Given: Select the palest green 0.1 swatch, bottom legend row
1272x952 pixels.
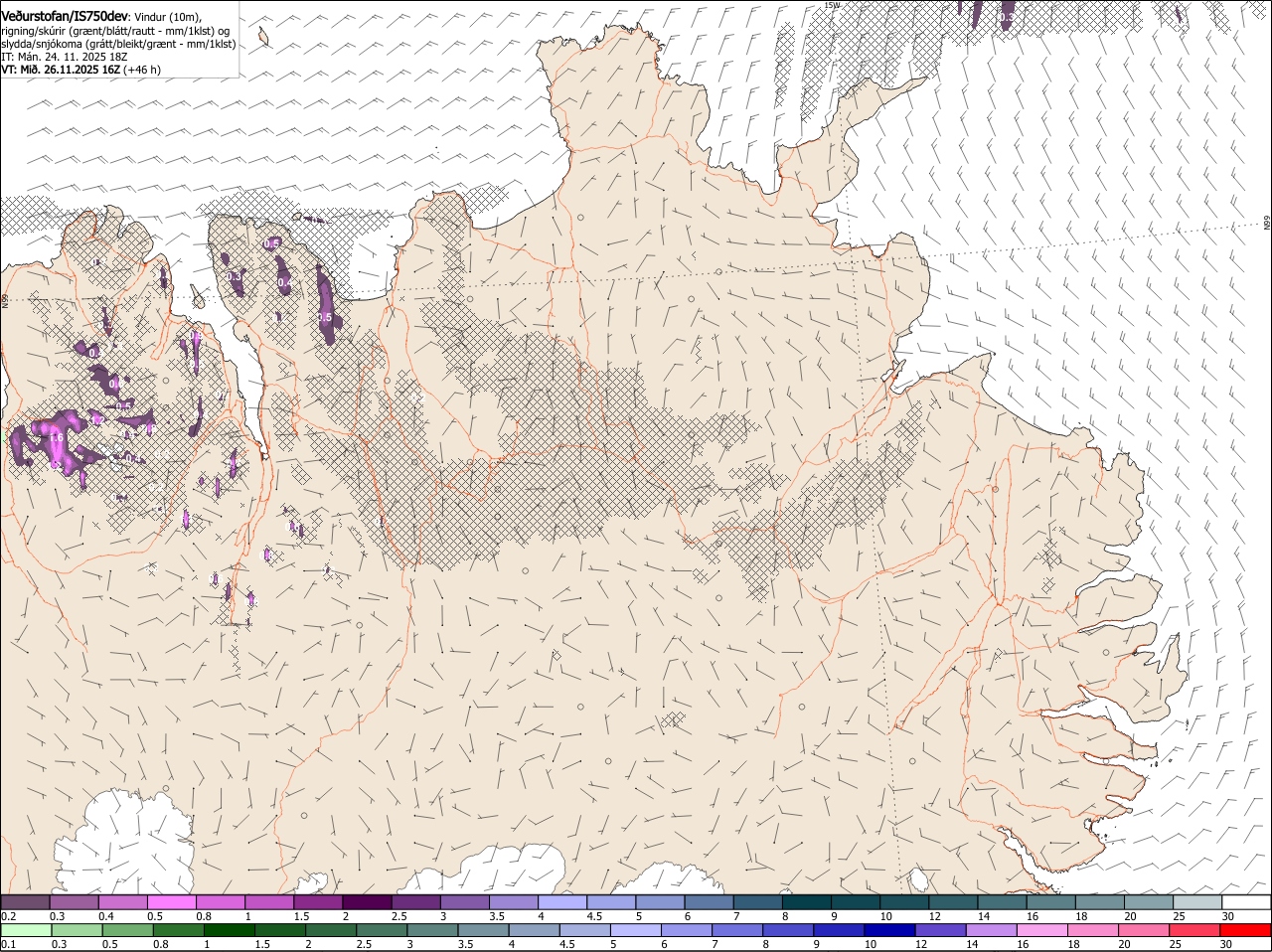Looking at the screenshot, I should point(25,930).
